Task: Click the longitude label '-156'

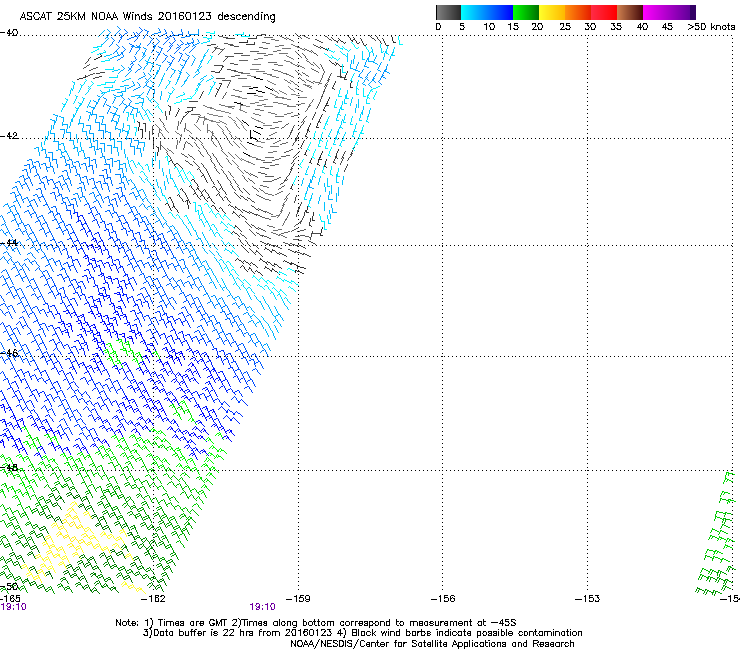Action: pyautogui.click(x=443, y=599)
